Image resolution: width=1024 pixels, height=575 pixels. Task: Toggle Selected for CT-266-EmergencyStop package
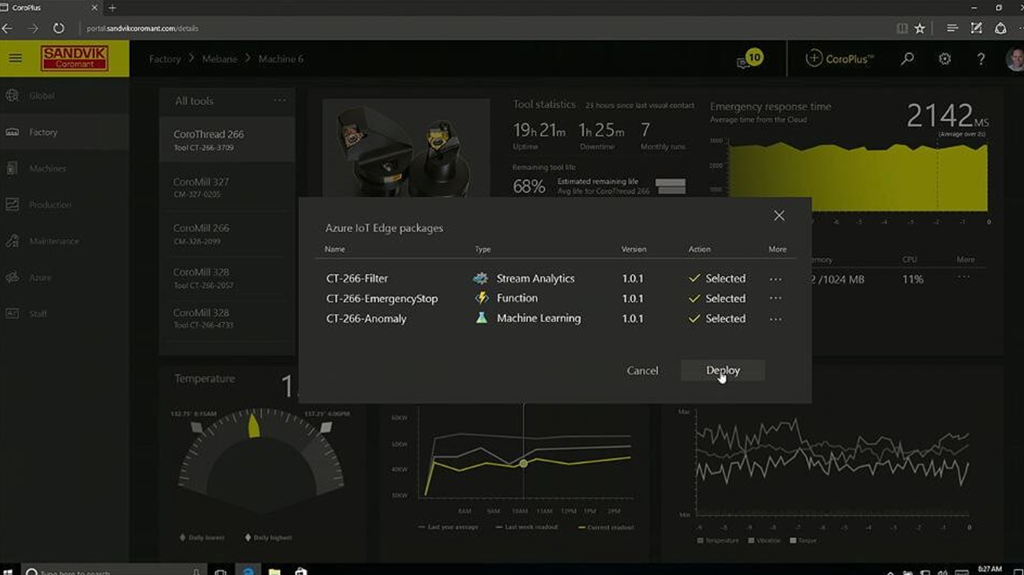(x=716, y=299)
